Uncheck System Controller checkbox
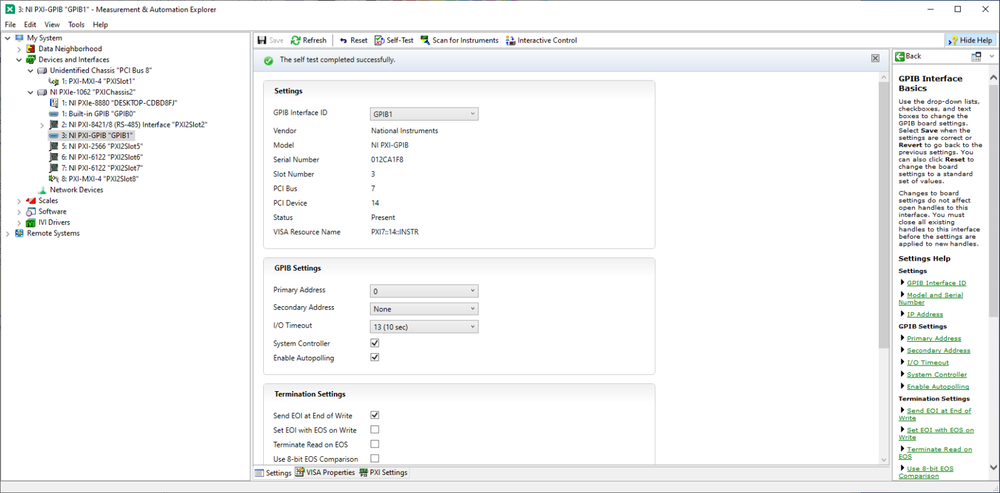Viewport: 1000px width, 493px height. click(375, 343)
